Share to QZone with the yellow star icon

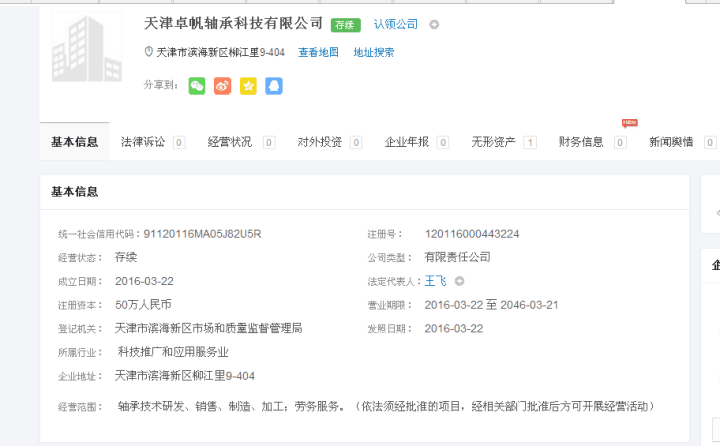pyautogui.click(x=248, y=86)
